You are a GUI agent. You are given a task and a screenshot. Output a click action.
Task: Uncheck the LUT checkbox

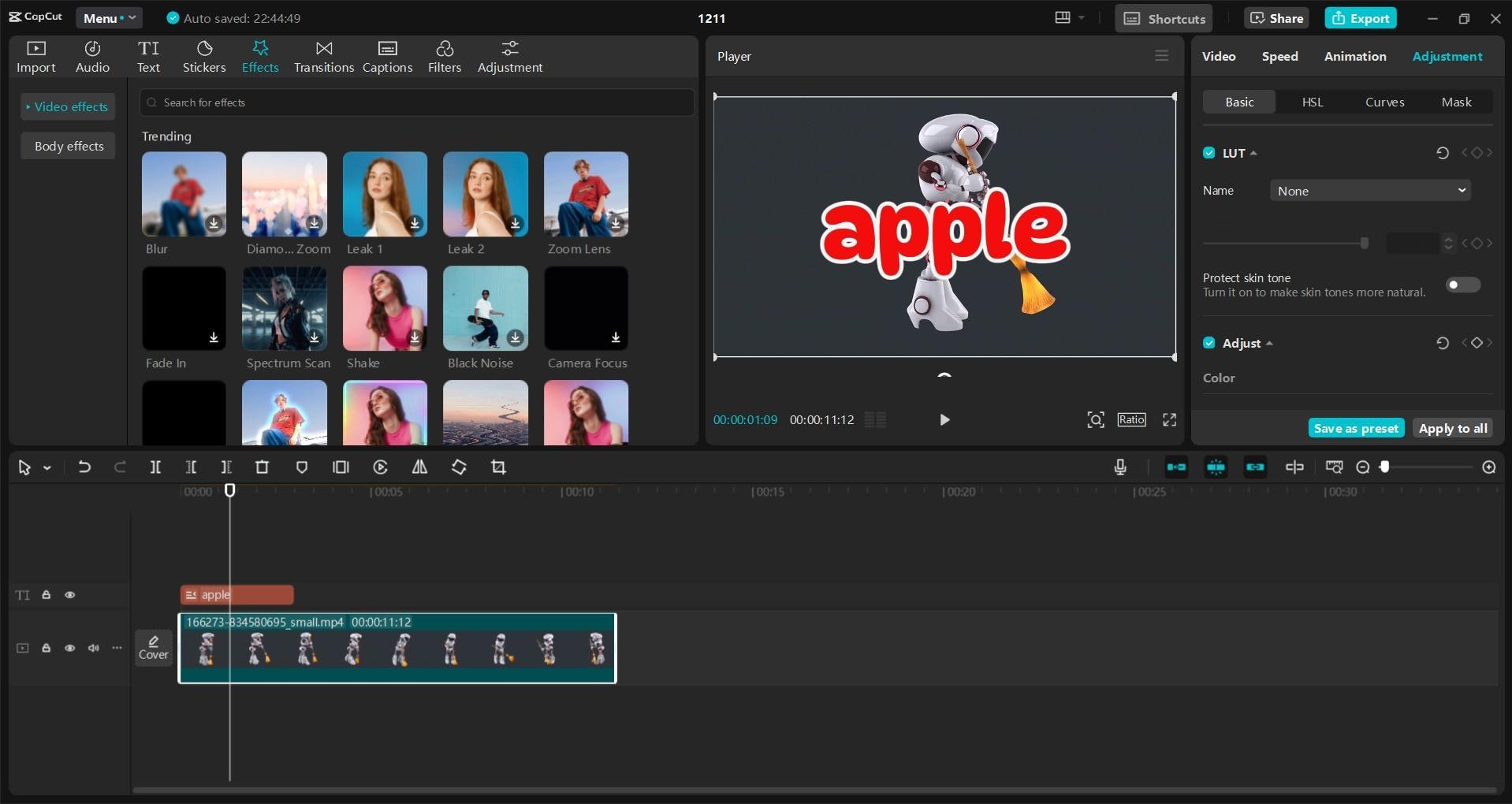1209,153
